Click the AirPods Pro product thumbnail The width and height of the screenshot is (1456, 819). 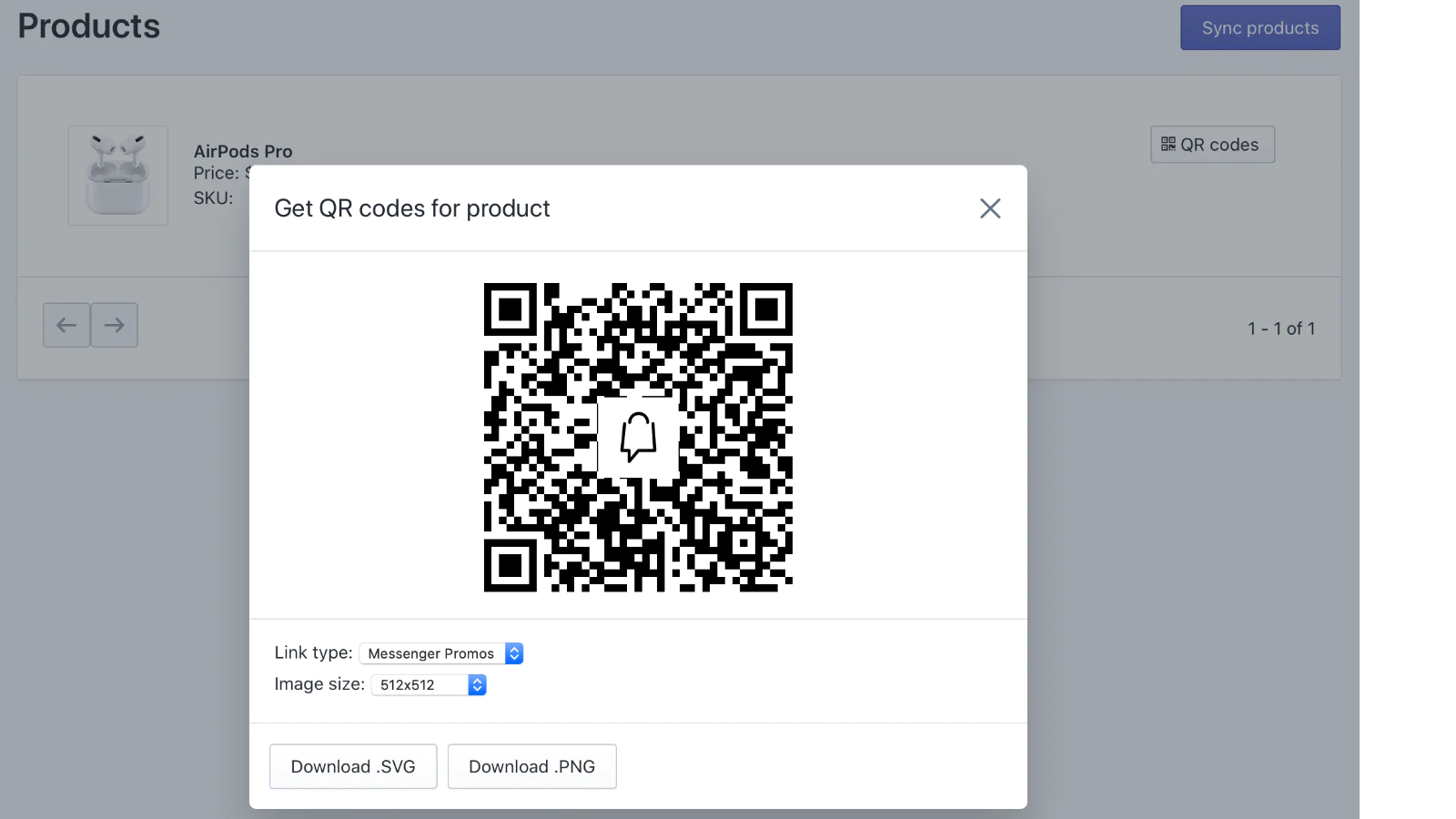[118, 176]
